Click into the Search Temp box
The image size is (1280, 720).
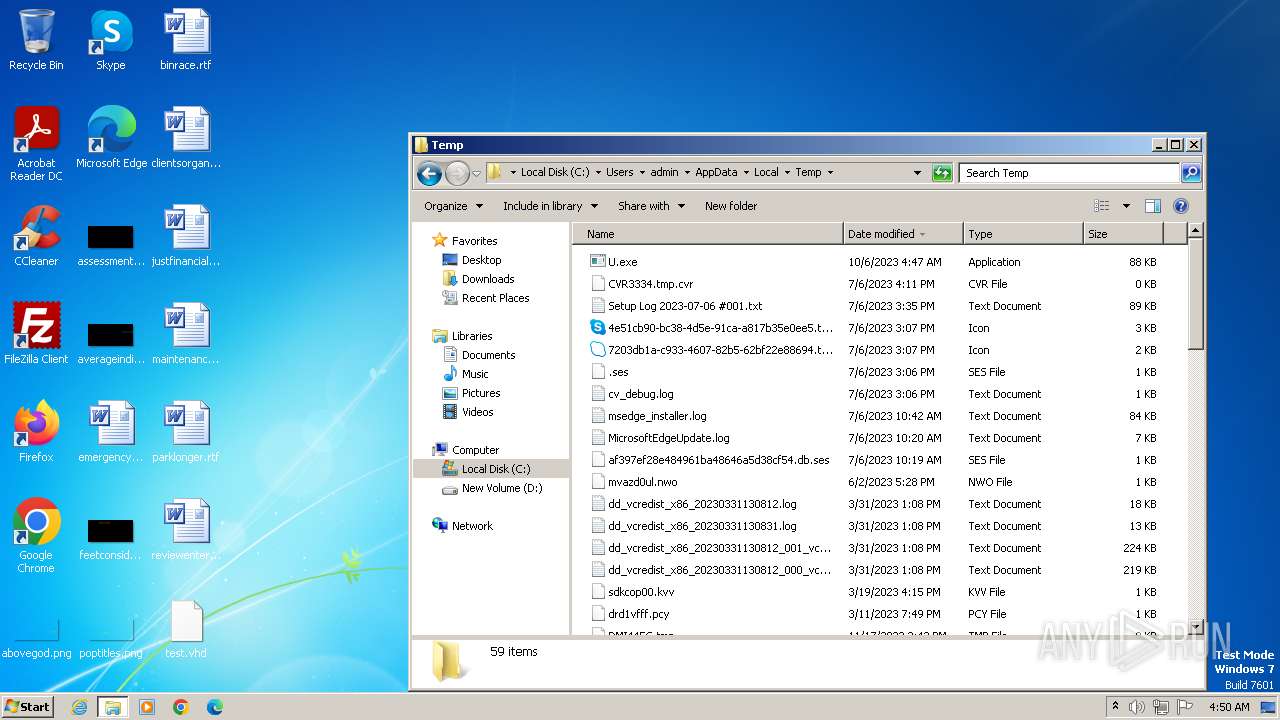point(1069,173)
